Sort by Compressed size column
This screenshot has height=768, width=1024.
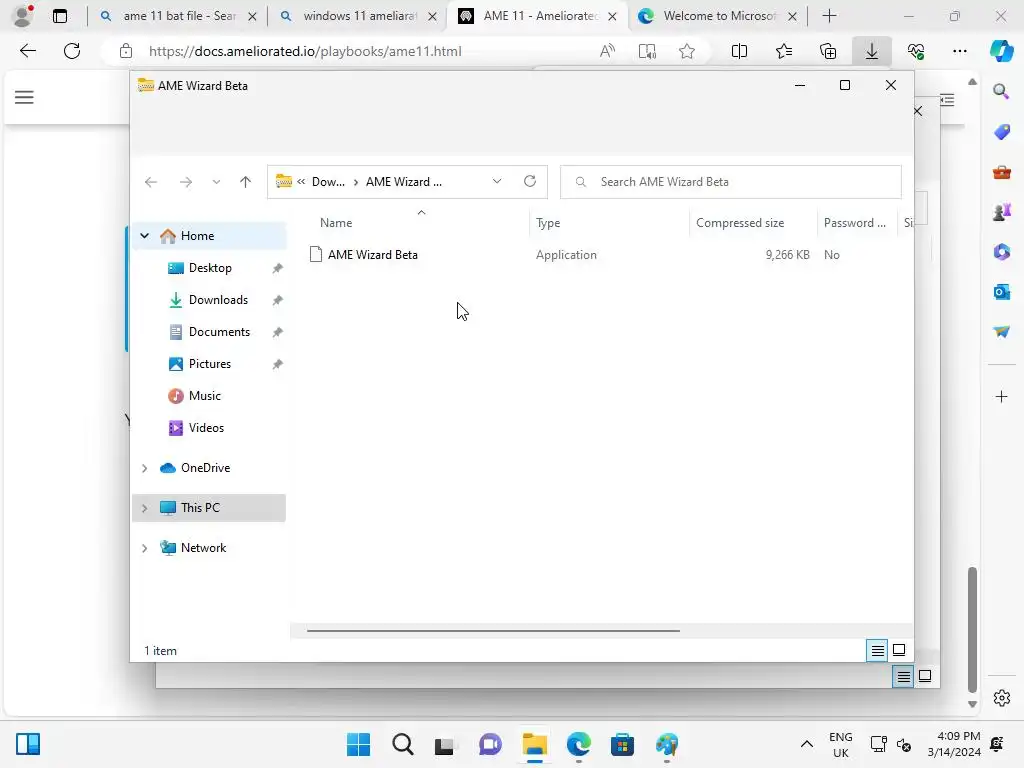(740, 223)
